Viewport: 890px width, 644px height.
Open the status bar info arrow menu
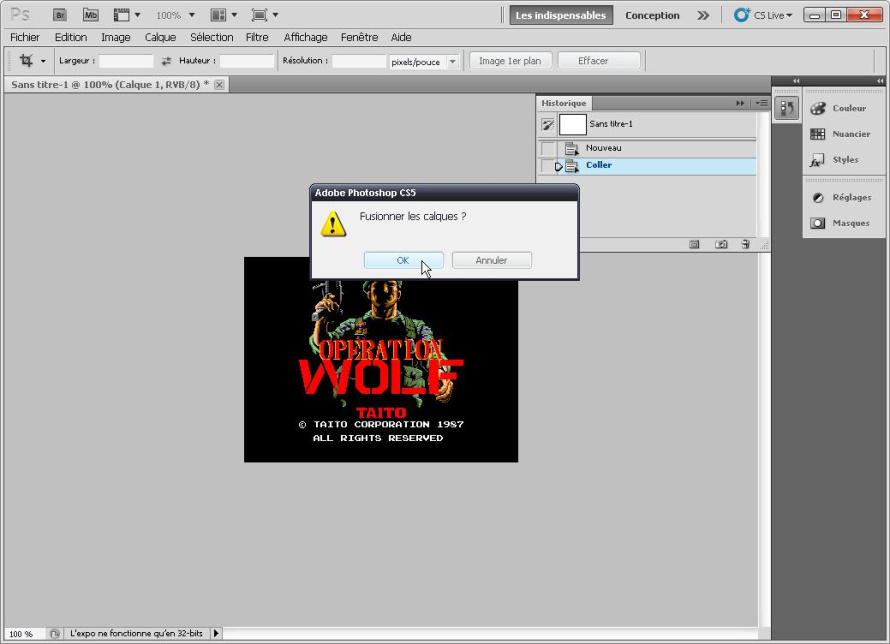click(x=216, y=633)
